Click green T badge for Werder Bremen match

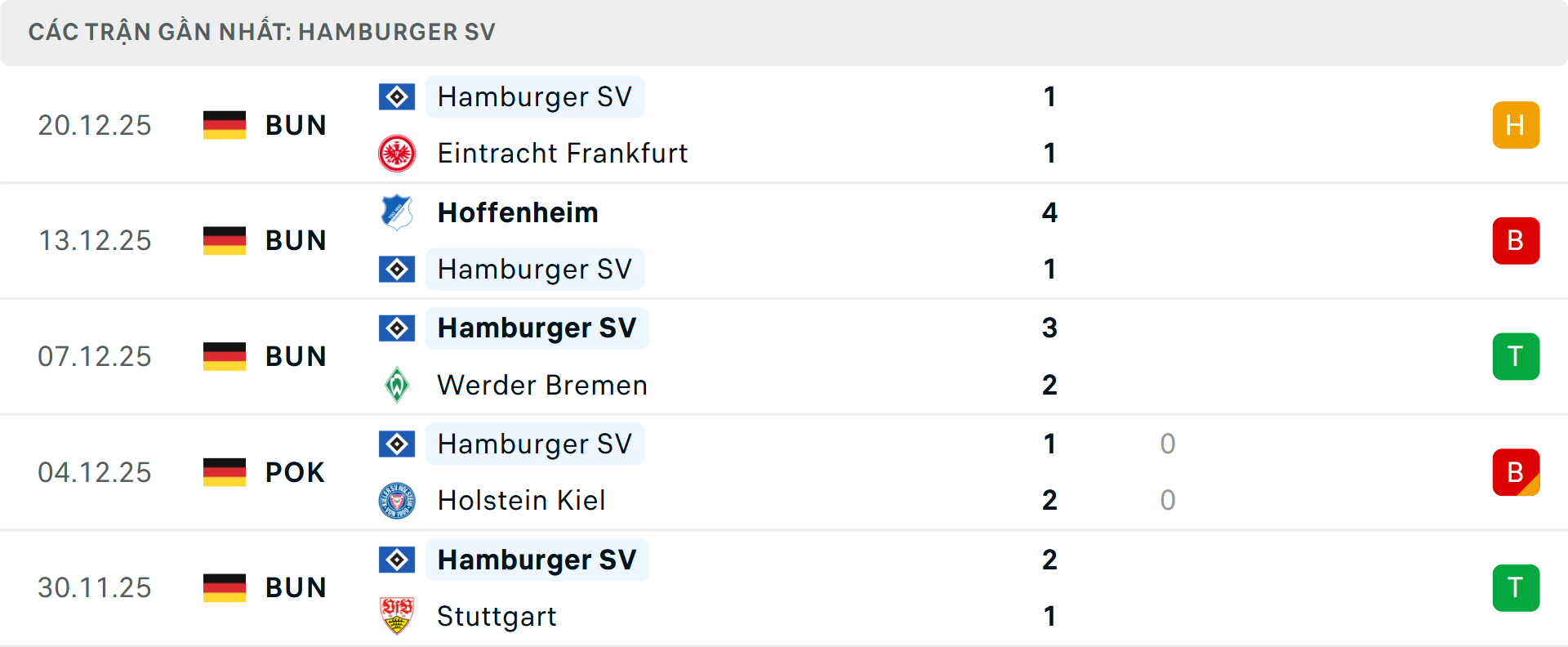point(1516,357)
